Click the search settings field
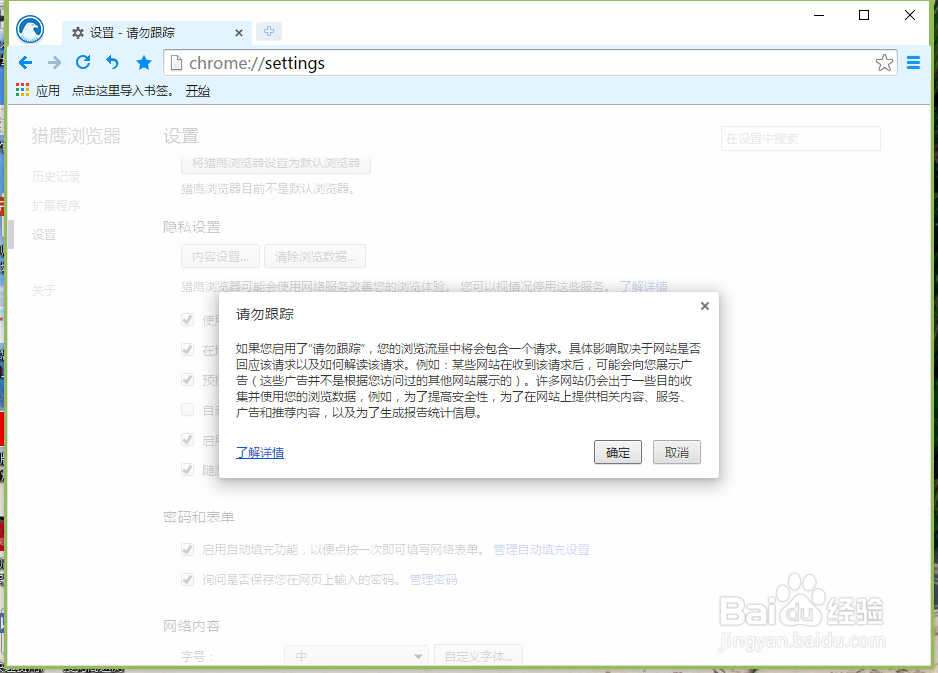 (x=800, y=138)
